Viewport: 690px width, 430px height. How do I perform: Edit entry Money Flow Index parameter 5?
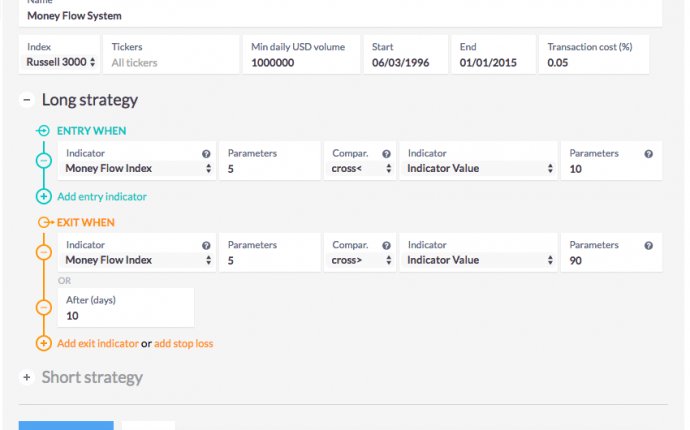(270, 161)
